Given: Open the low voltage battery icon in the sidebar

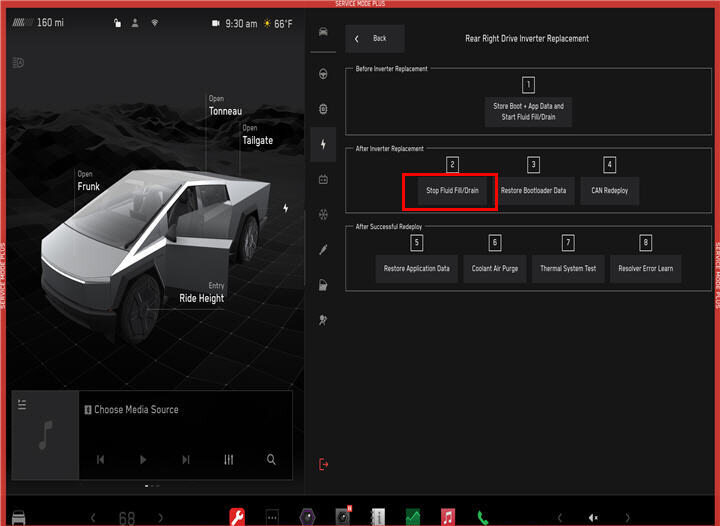Looking at the screenshot, I should click(323, 179).
